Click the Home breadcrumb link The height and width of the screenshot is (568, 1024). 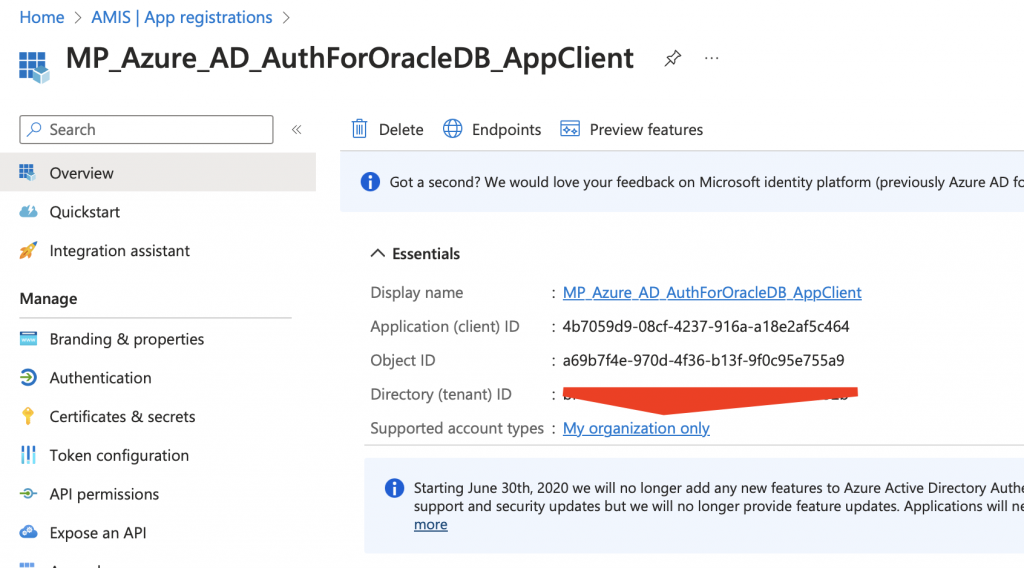[x=42, y=18]
